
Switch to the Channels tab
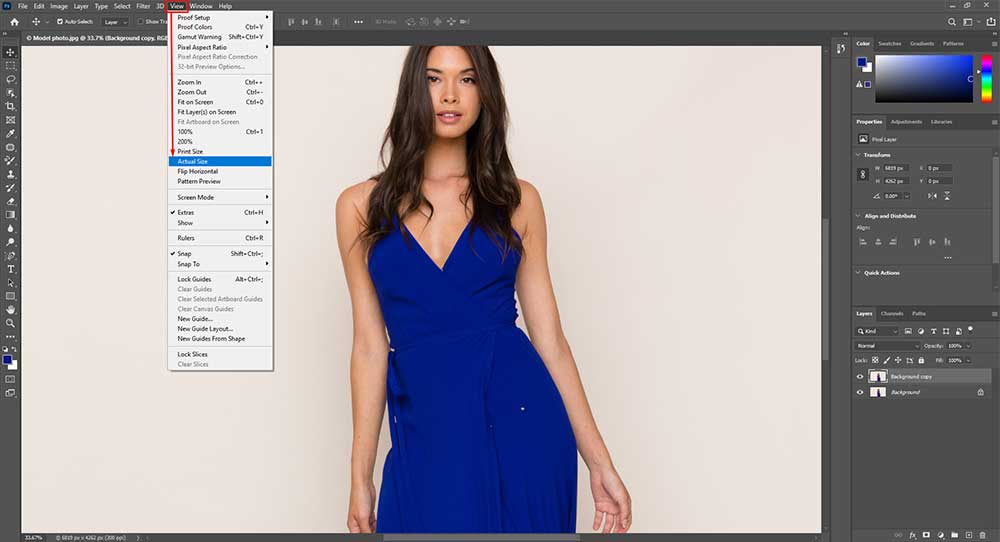[x=892, y=313]
